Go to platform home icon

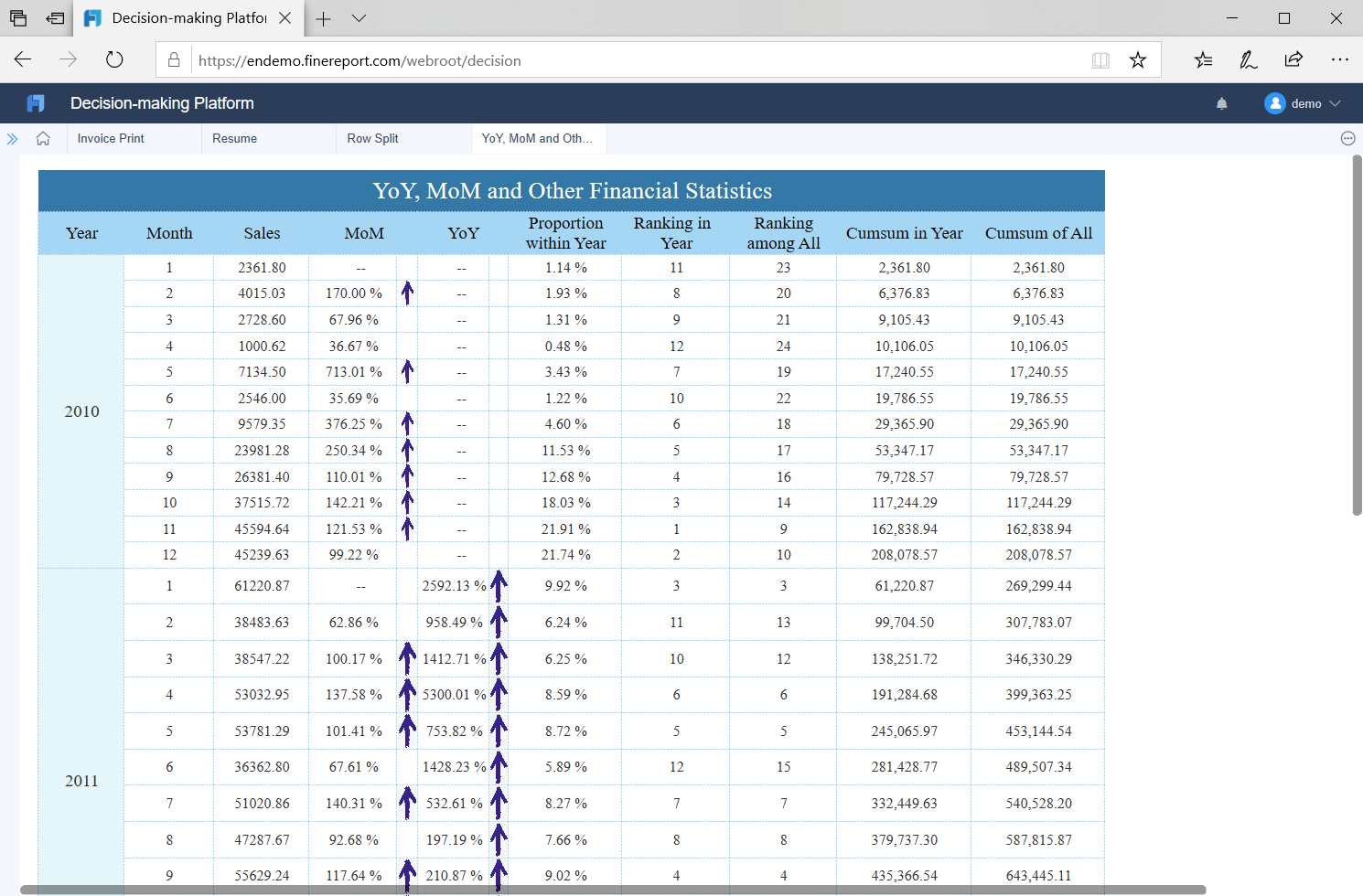tap(43, 139)
